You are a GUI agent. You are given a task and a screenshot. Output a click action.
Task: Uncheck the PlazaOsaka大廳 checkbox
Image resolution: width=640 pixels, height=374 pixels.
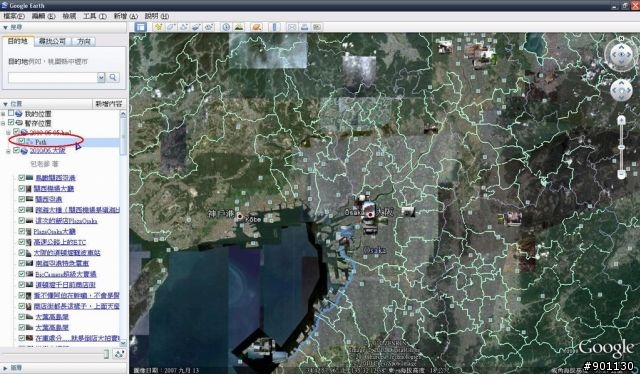coord(21,231)
